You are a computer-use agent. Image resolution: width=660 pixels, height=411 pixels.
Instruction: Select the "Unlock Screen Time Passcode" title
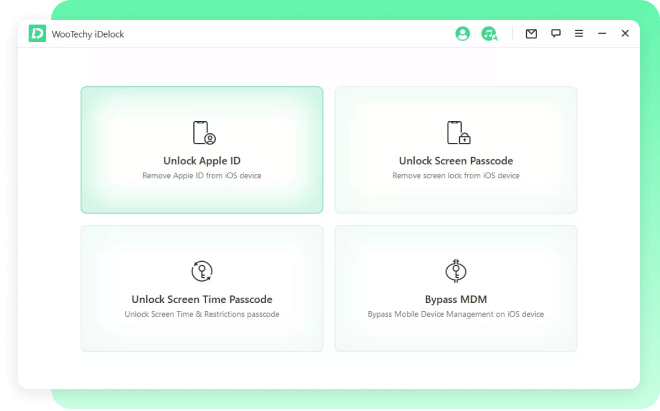point(202,299)
